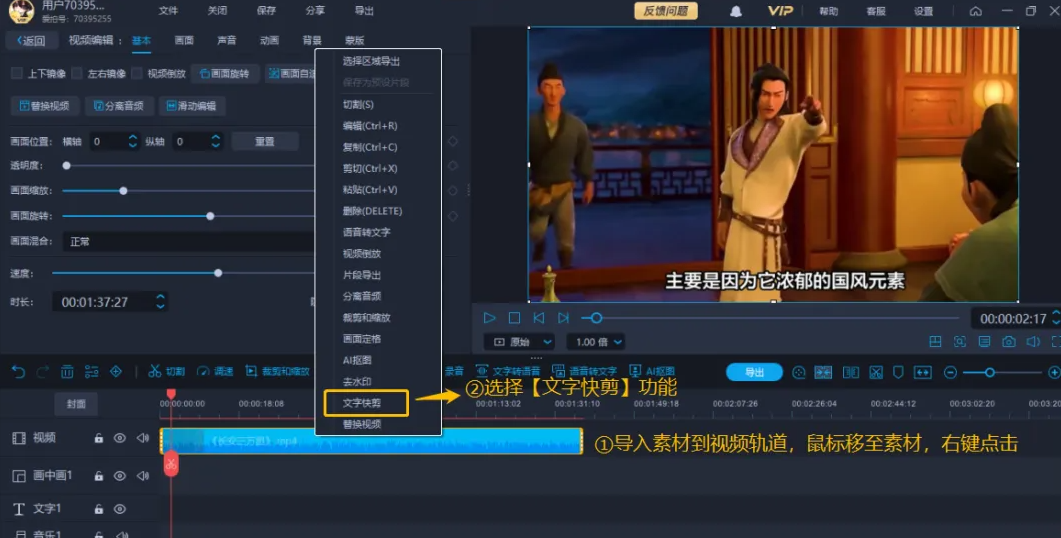
Task: Switch to the 画面 tab
Action: click(x=184, y=41)
